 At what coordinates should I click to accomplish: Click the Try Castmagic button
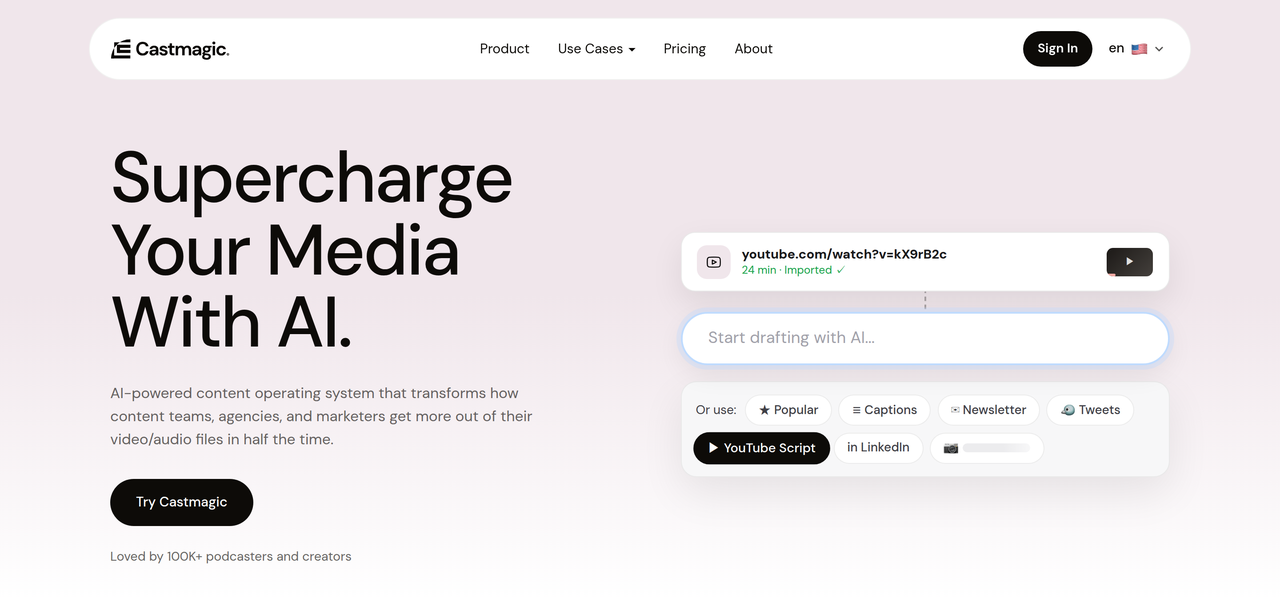181,502
